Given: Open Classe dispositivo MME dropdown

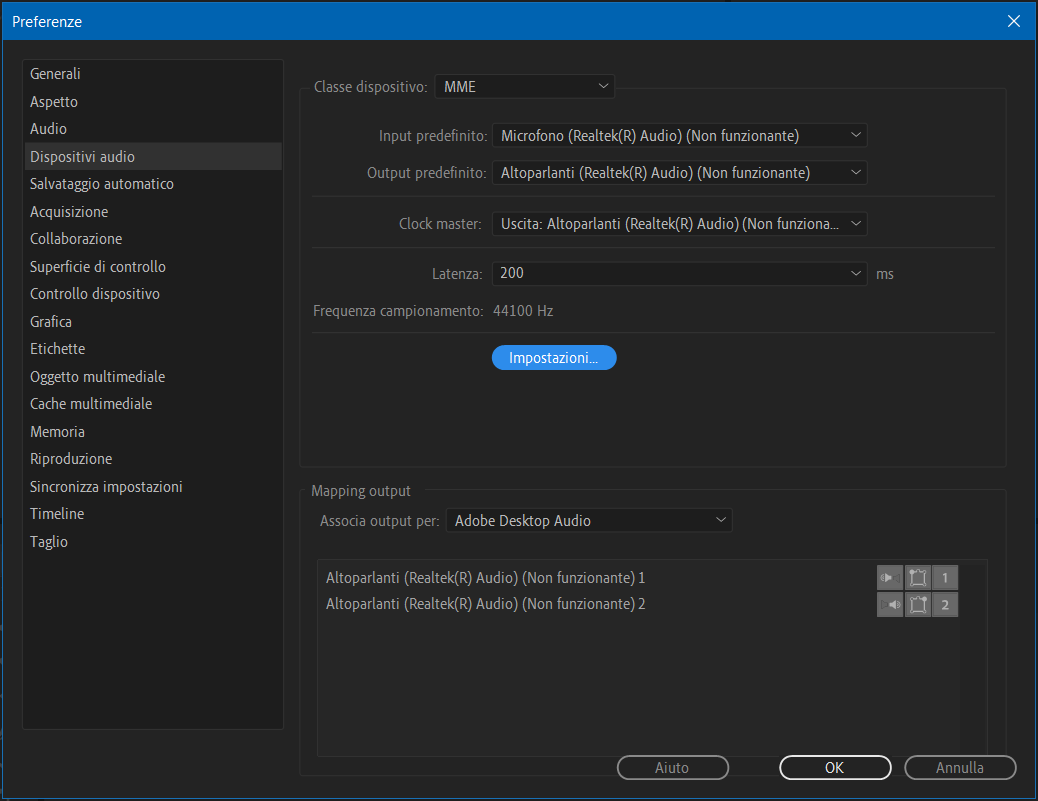Looking at the screenshot, I should [x=524, y=87].
